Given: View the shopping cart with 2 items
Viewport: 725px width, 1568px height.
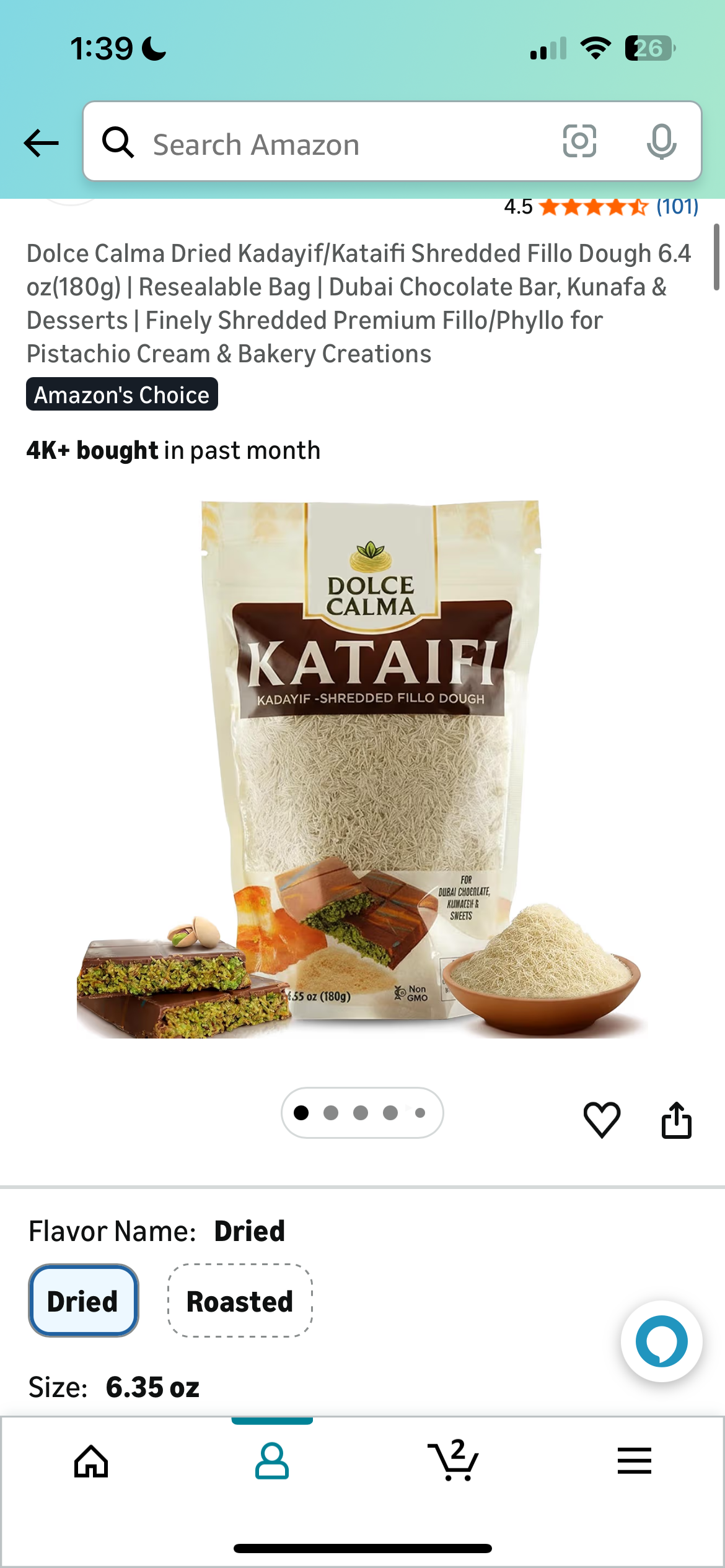Looking at the screenshot, I should pos(453,1460).
